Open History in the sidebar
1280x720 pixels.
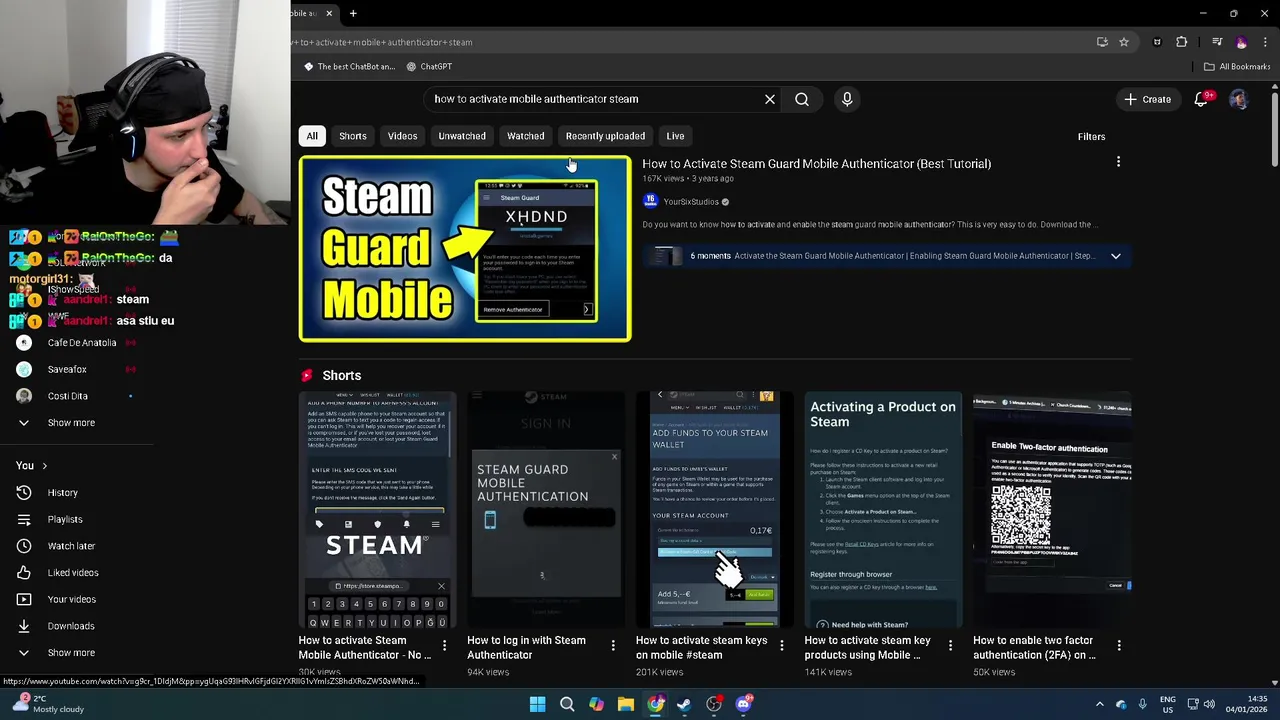click(62, 493)
